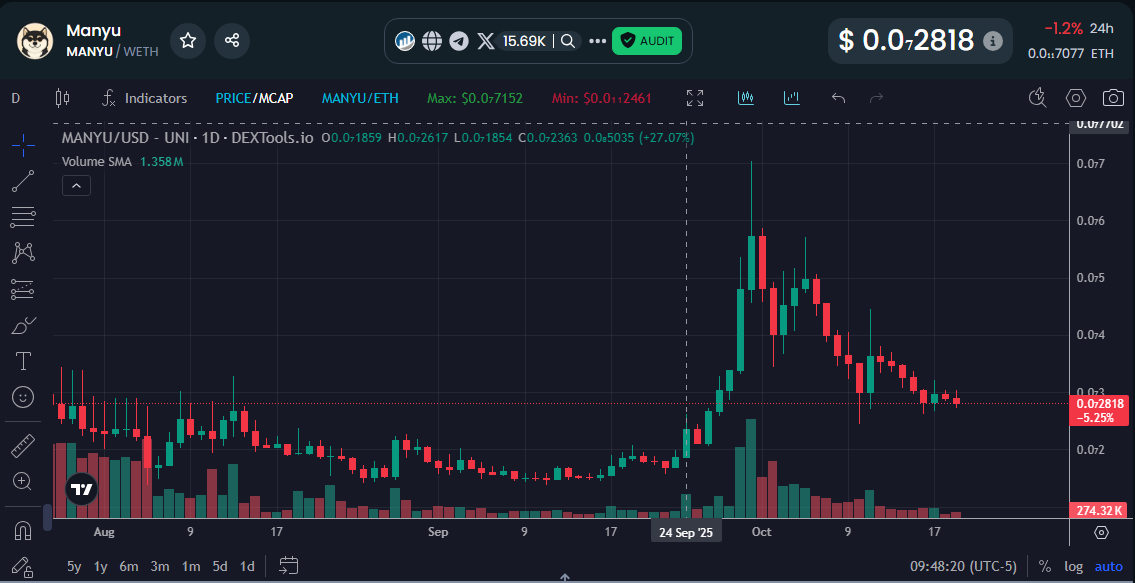Screen dimensions: 1135x583
Task: Click the 24 Sep '25 date marker
Action: [686, 532]
